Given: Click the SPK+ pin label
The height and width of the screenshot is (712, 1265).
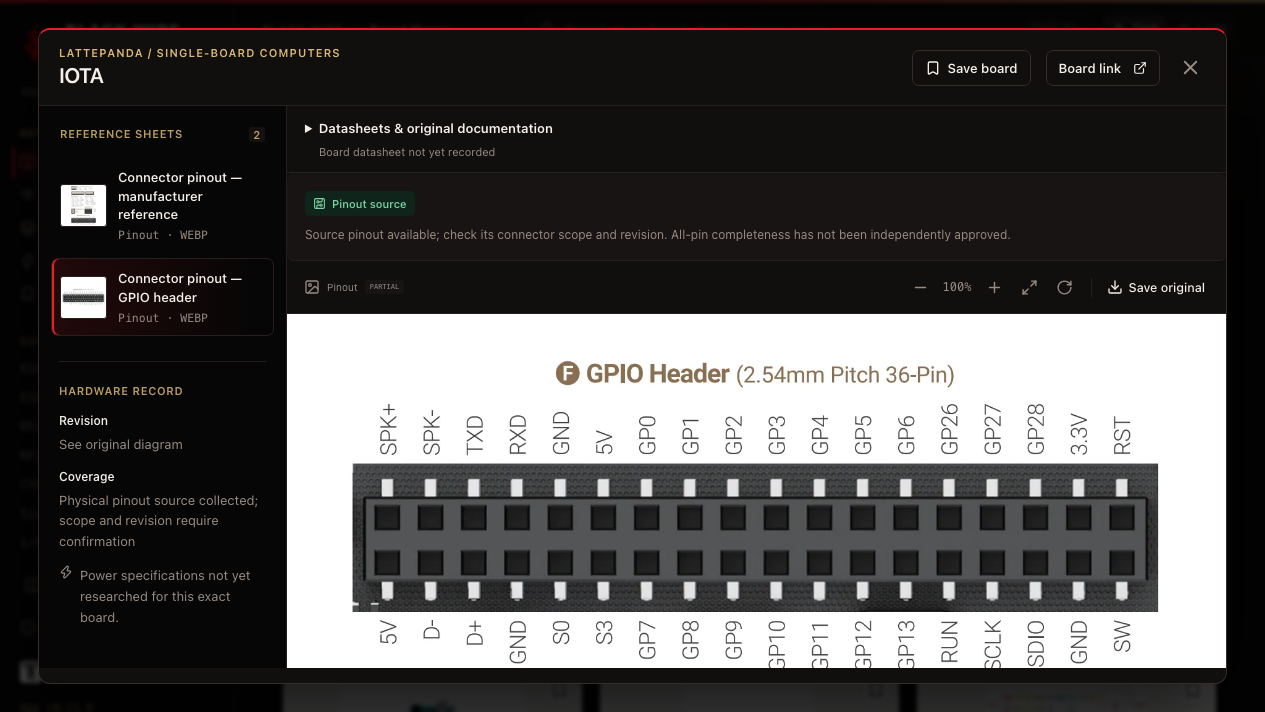Looking at the screenshot, I should coord(388,430).
